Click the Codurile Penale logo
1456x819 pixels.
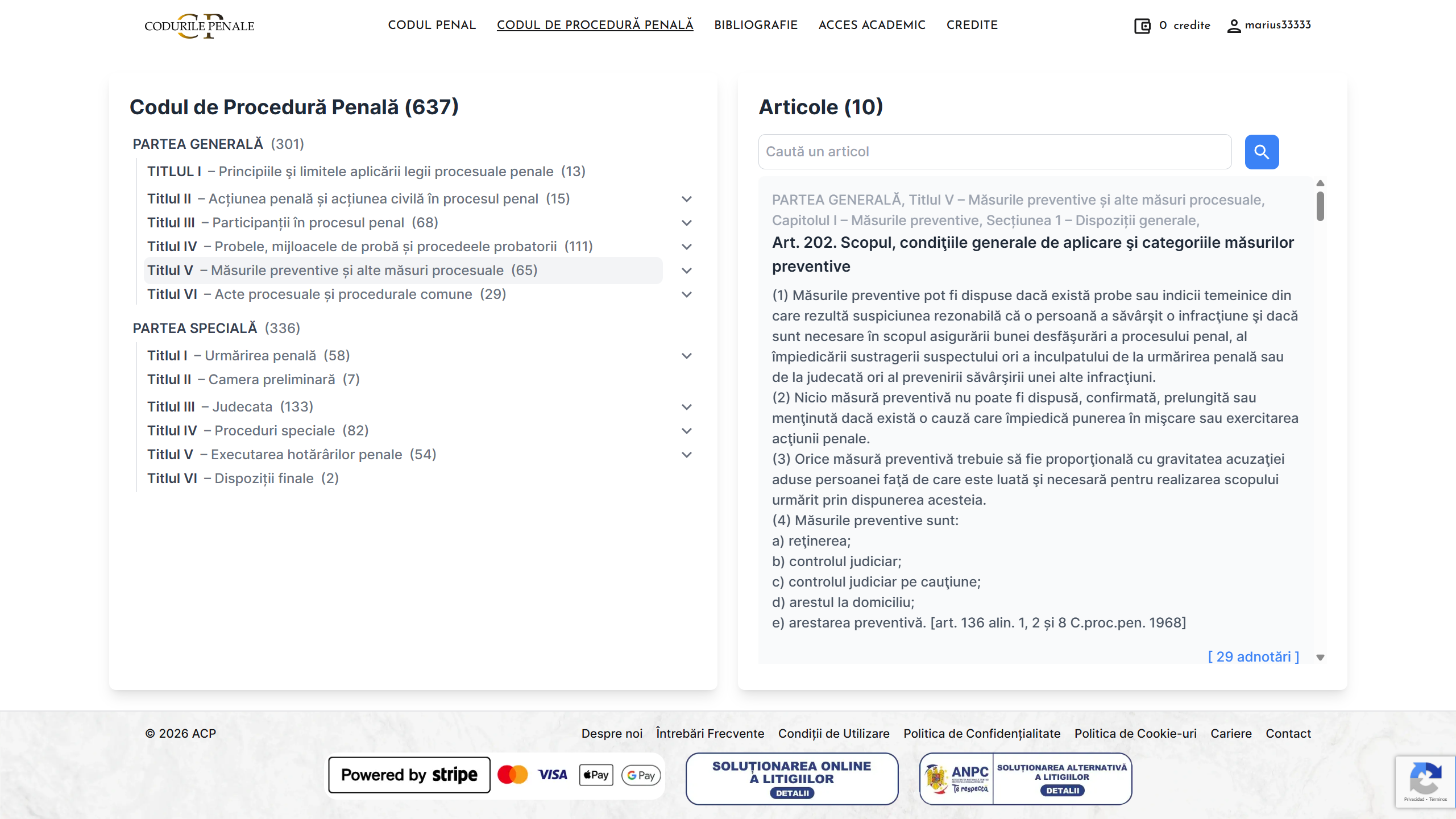point(198,25)
